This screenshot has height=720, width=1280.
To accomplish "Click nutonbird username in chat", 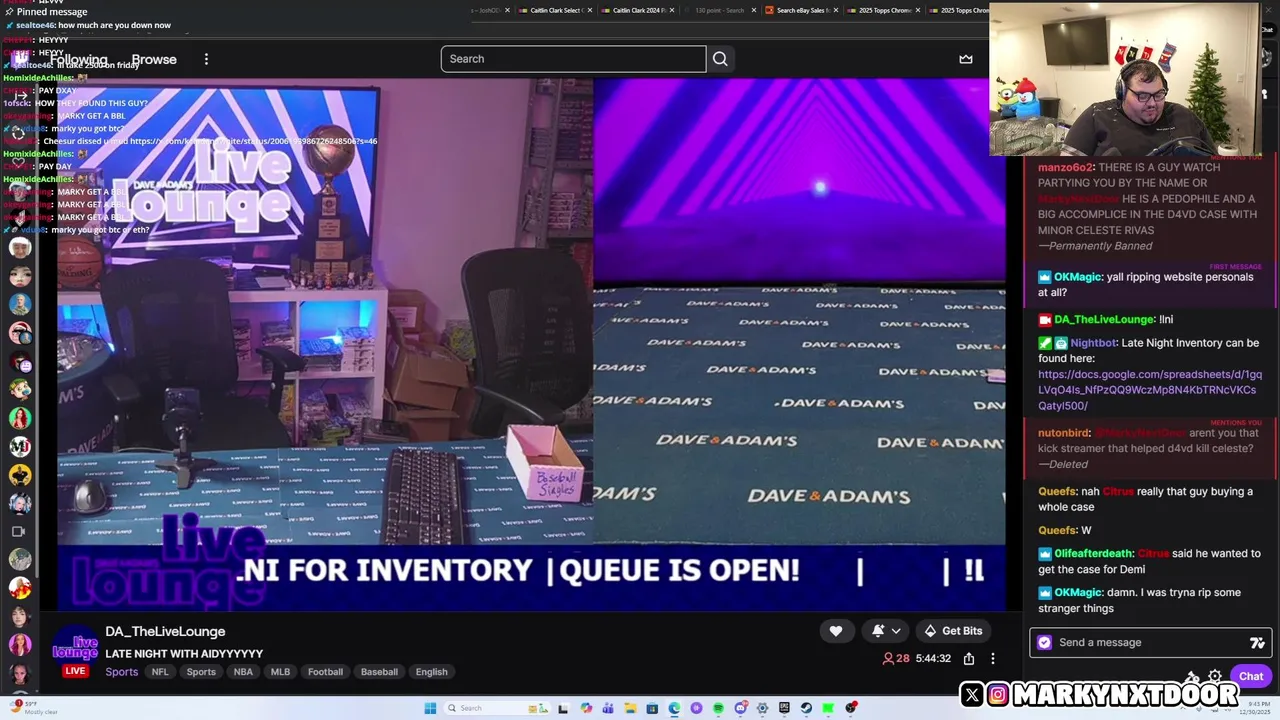I will 1064,433.
